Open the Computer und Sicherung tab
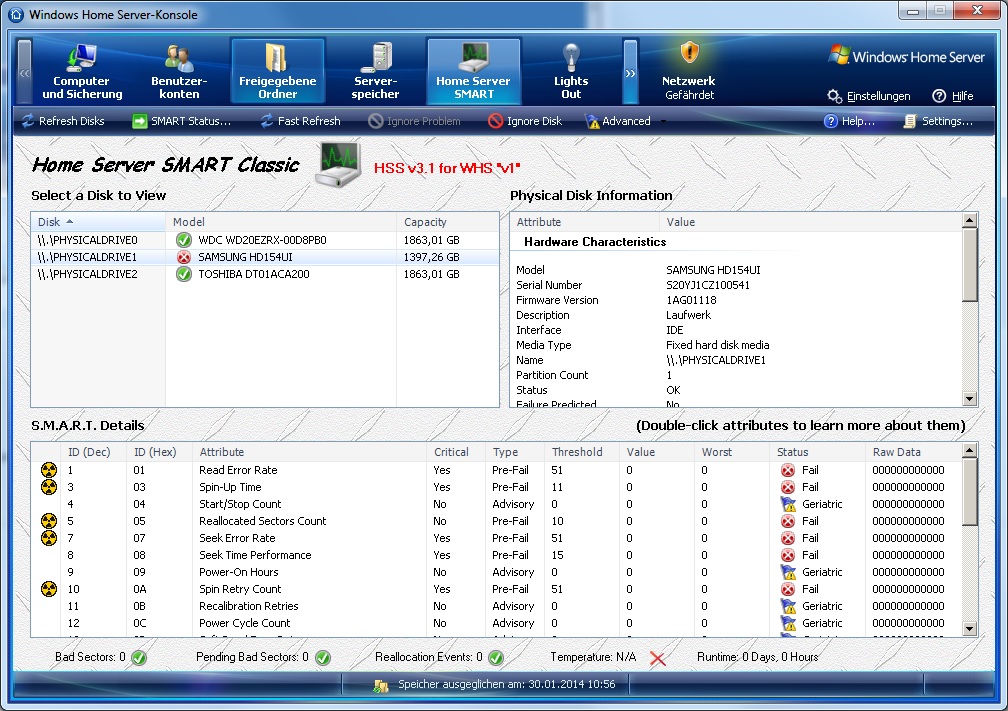 [82, 71]
